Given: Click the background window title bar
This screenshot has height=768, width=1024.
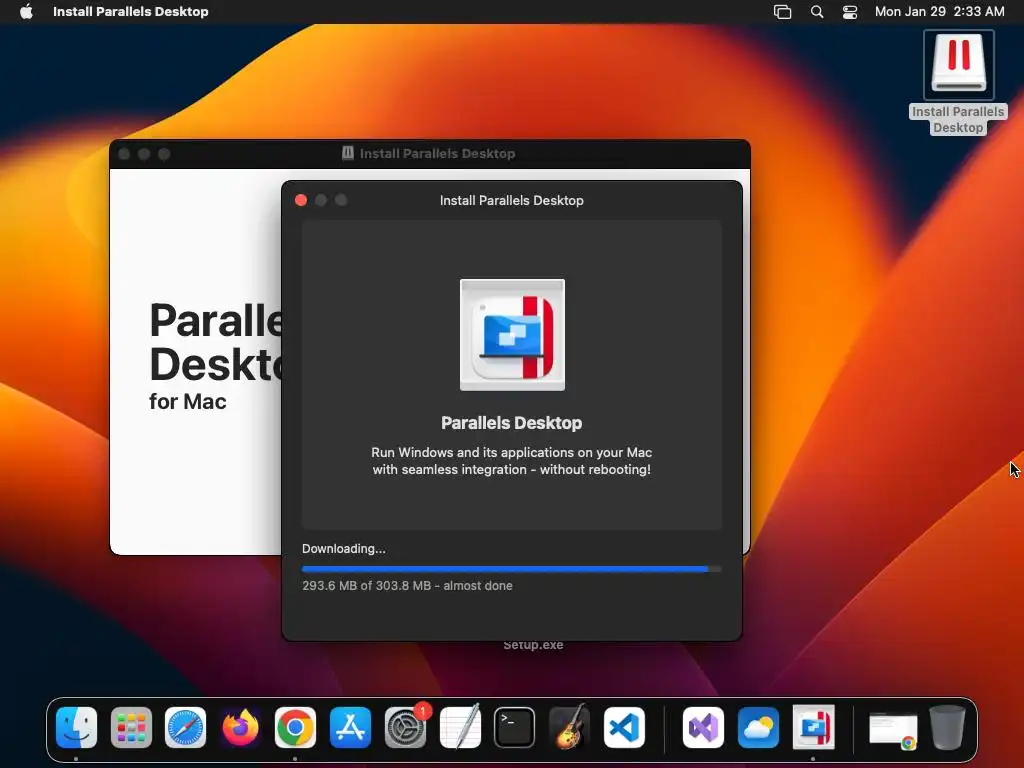Looking at the screenshot, I should (x=430, y=153).
